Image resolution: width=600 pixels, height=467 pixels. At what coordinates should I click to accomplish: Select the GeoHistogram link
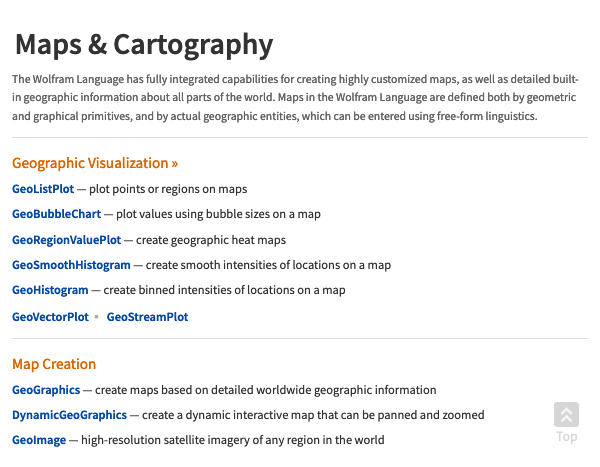click(50, 290)
